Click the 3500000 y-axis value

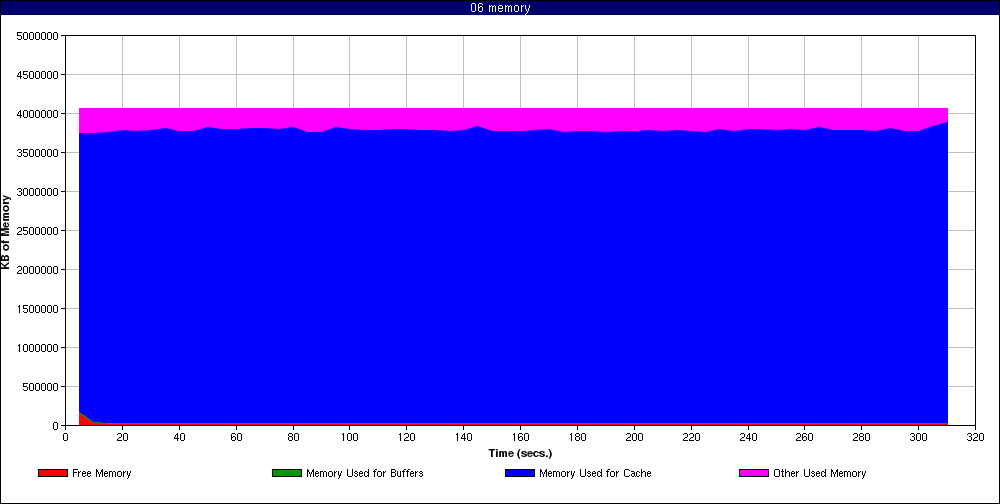point(40,152)
